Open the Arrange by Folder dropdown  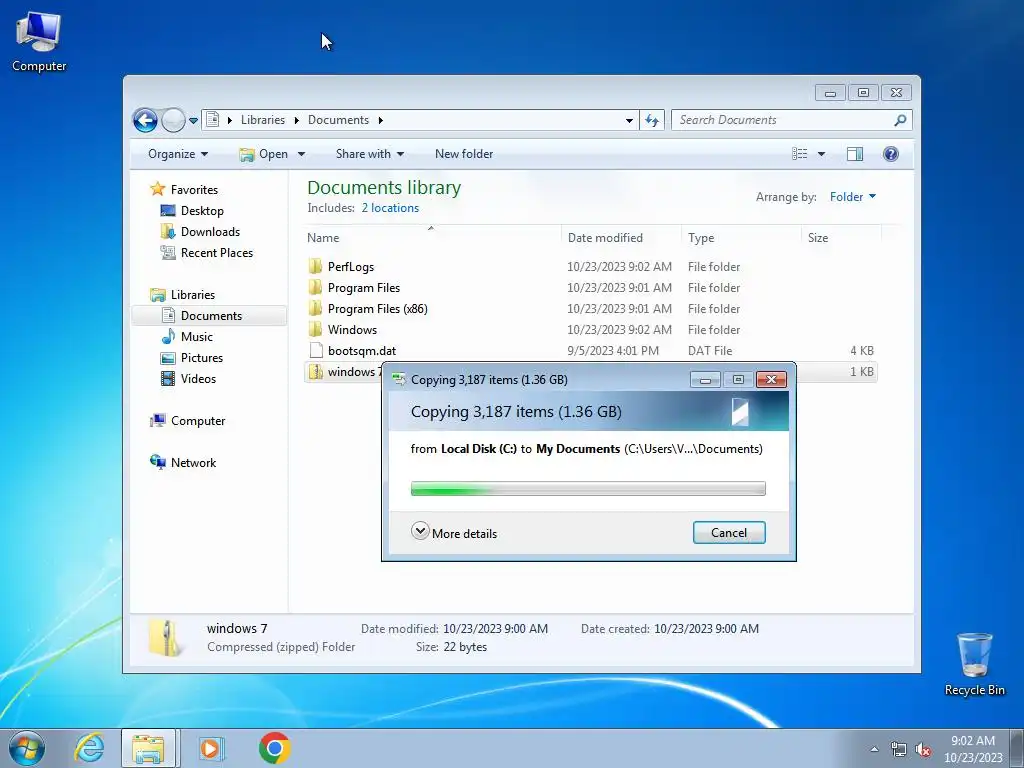click(852, 197)
